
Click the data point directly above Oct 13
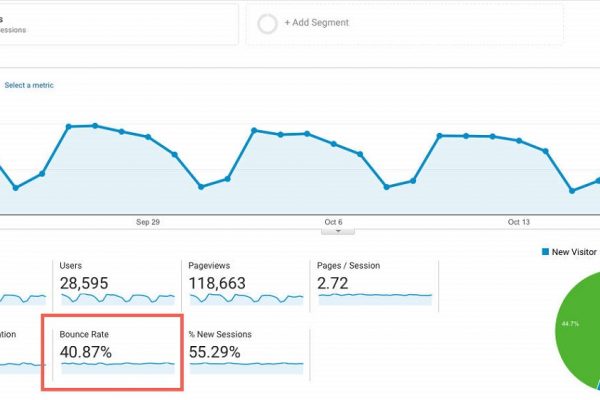[519, 141]
